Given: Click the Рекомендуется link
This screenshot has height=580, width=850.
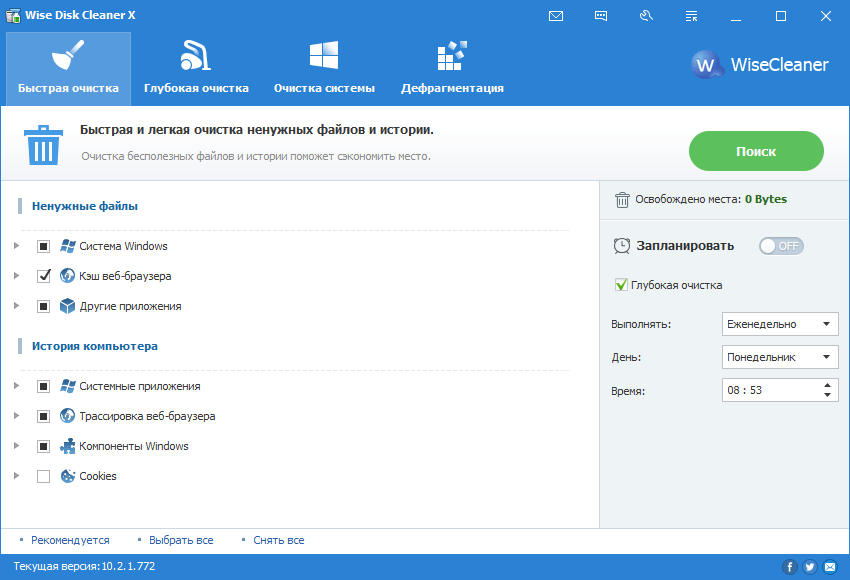Looking at the screenshot, I should [70, 540].
